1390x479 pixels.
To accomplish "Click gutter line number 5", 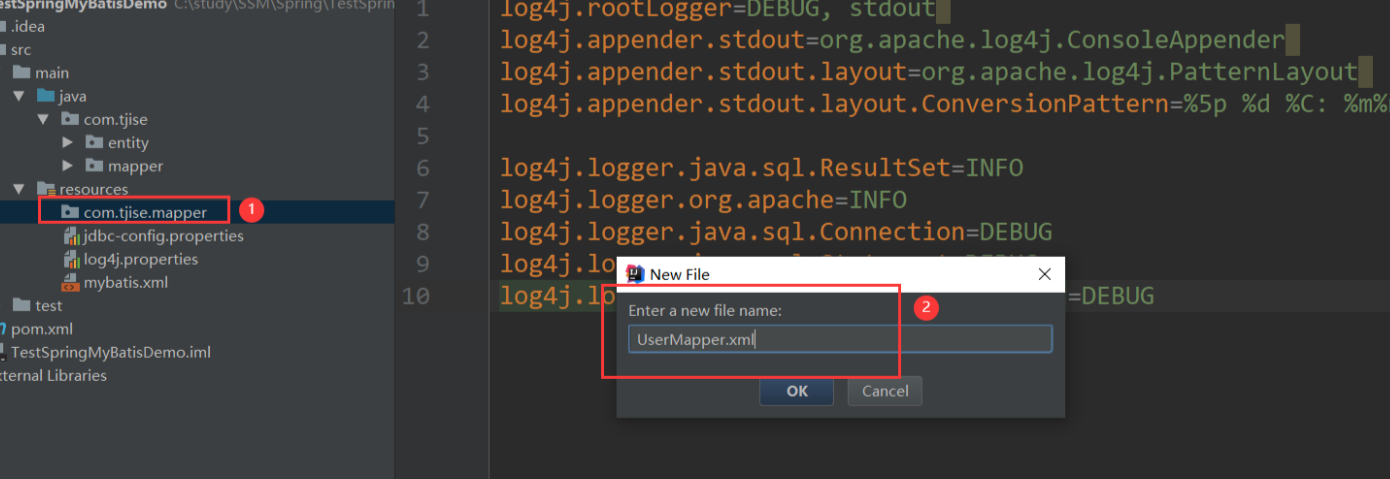I will [x=421, y=136].
